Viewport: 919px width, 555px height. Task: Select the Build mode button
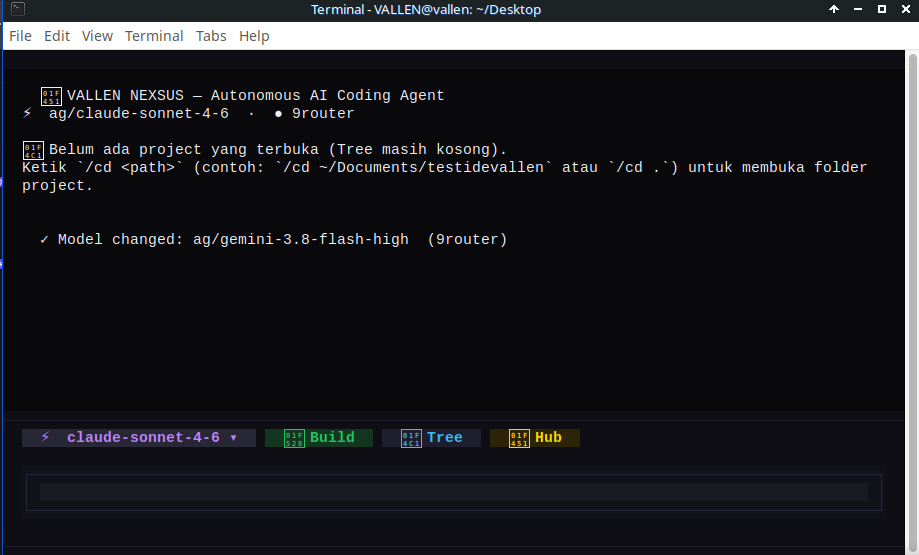click(319, 438)
